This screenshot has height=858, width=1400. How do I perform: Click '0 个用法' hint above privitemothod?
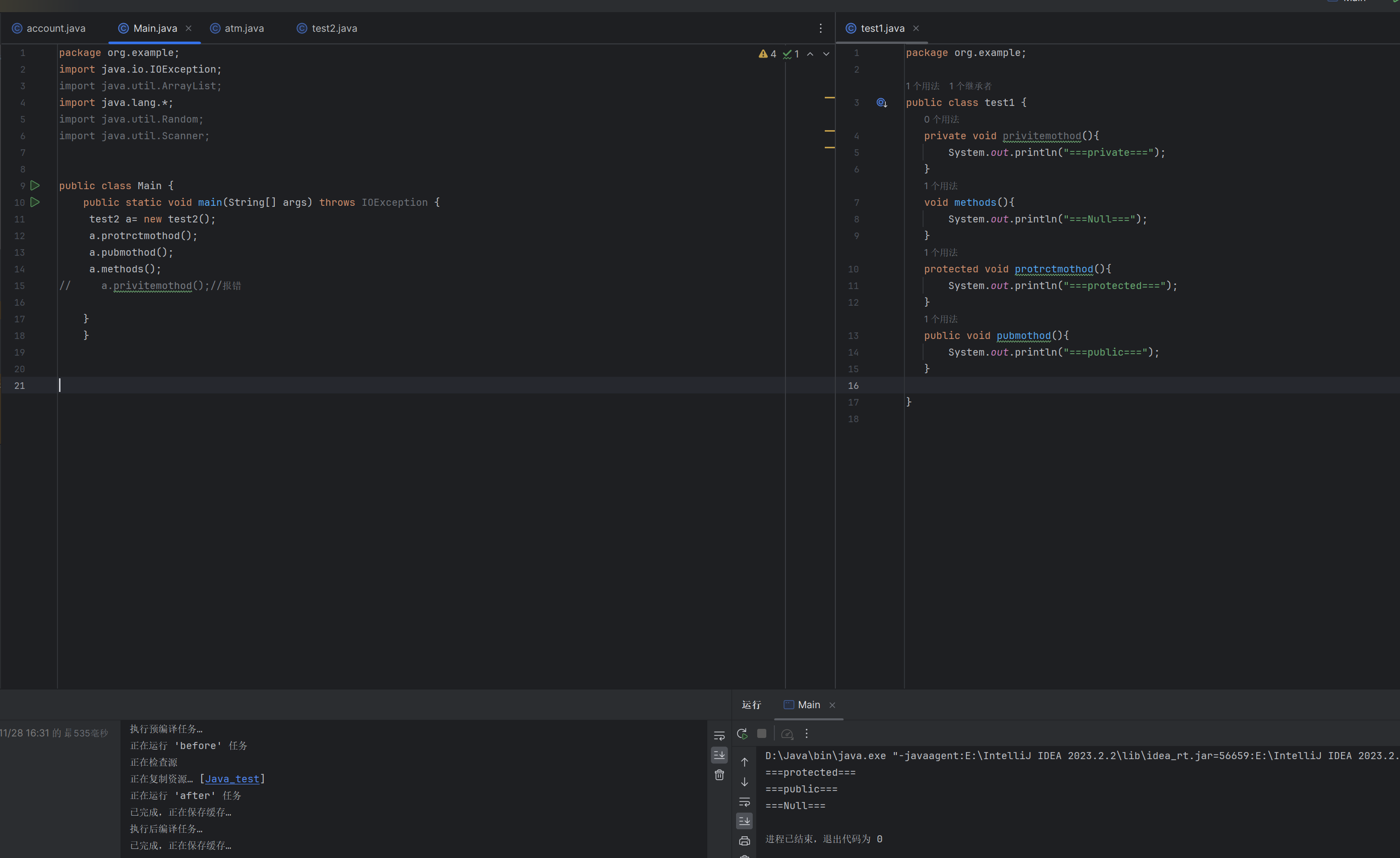coord(941,120)
